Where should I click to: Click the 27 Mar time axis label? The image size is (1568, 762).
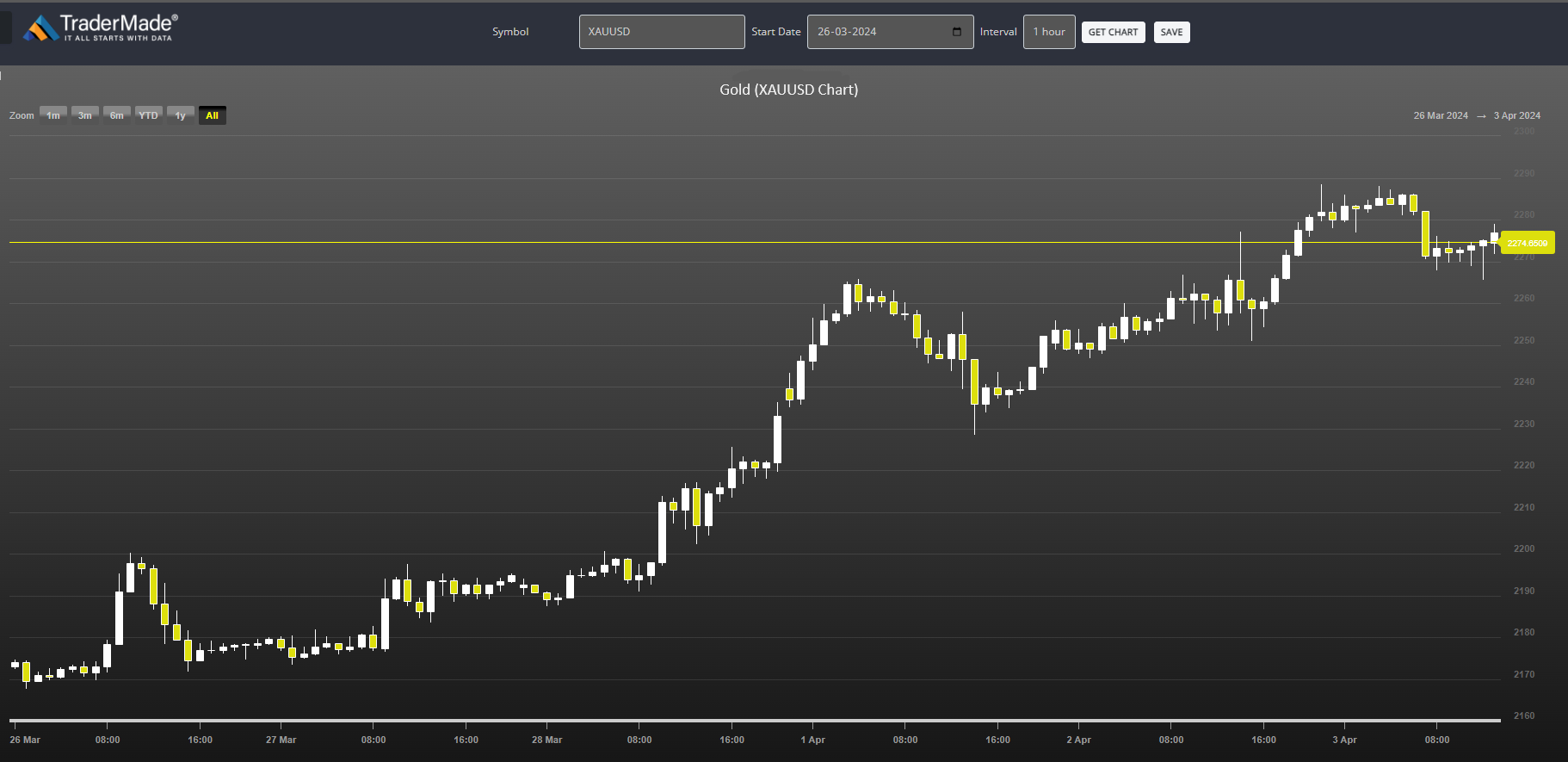click(x=281, y=740)
